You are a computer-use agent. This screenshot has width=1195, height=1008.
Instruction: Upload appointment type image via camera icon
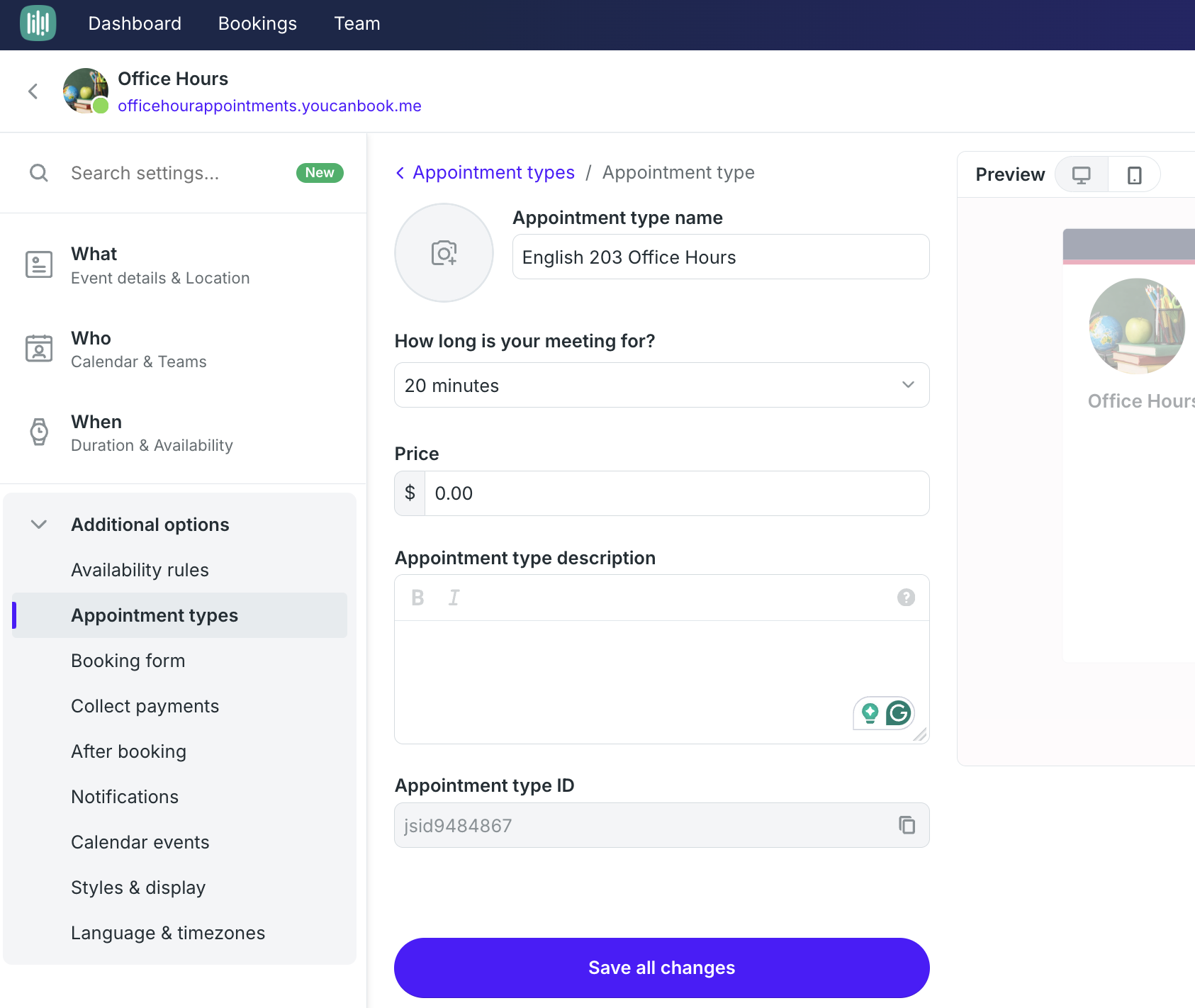pyautogui.click(x=444, y=252)
